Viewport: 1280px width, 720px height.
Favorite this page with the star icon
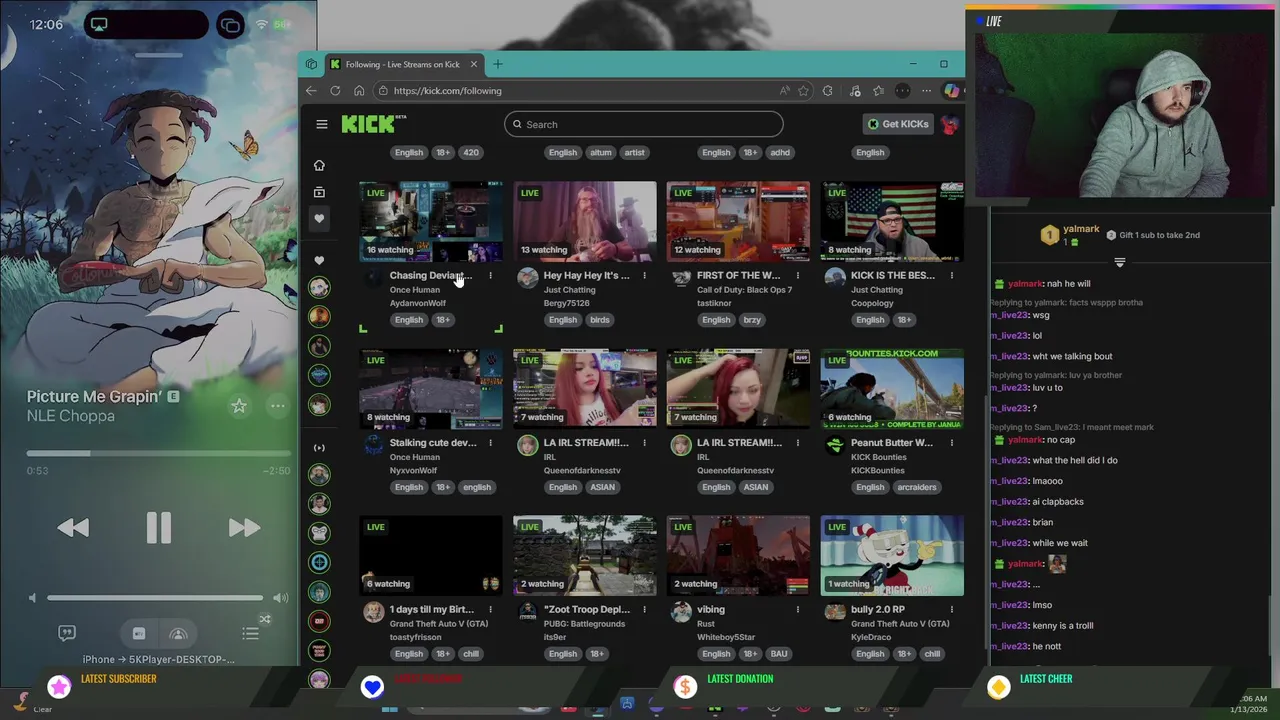tap(803, 90)
